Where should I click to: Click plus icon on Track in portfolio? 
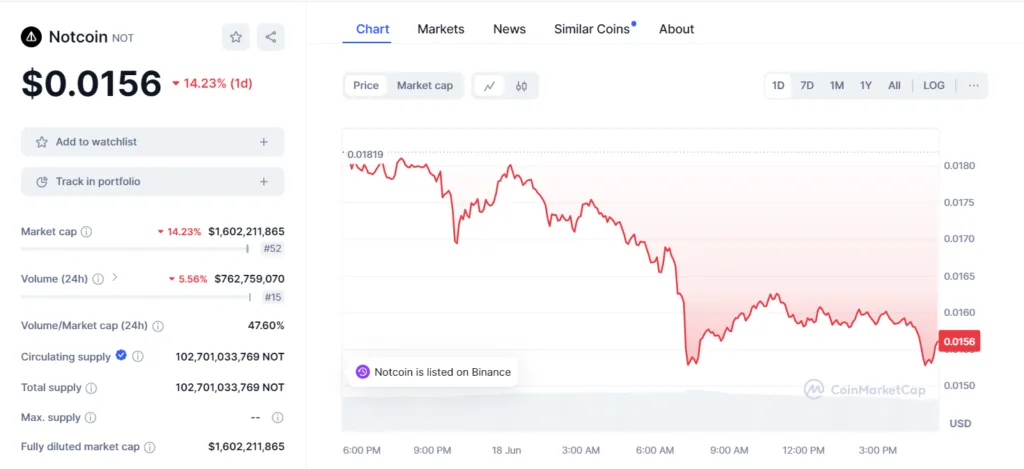click(264, 182)
